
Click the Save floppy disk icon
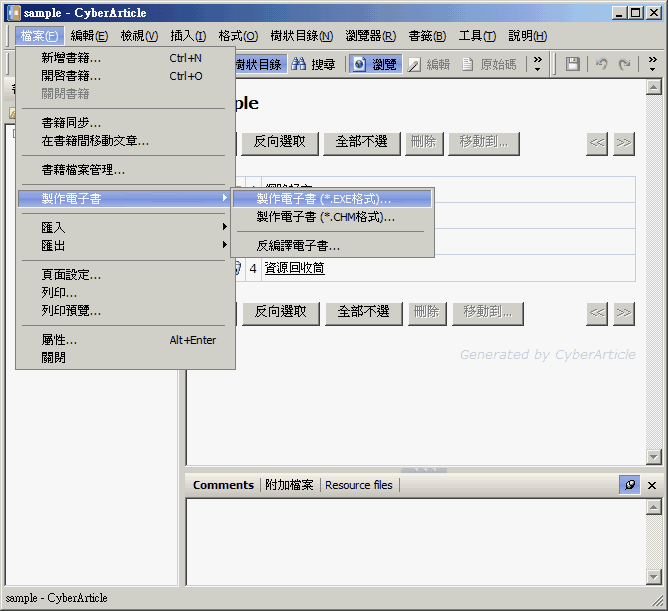[x=573, y=64]
